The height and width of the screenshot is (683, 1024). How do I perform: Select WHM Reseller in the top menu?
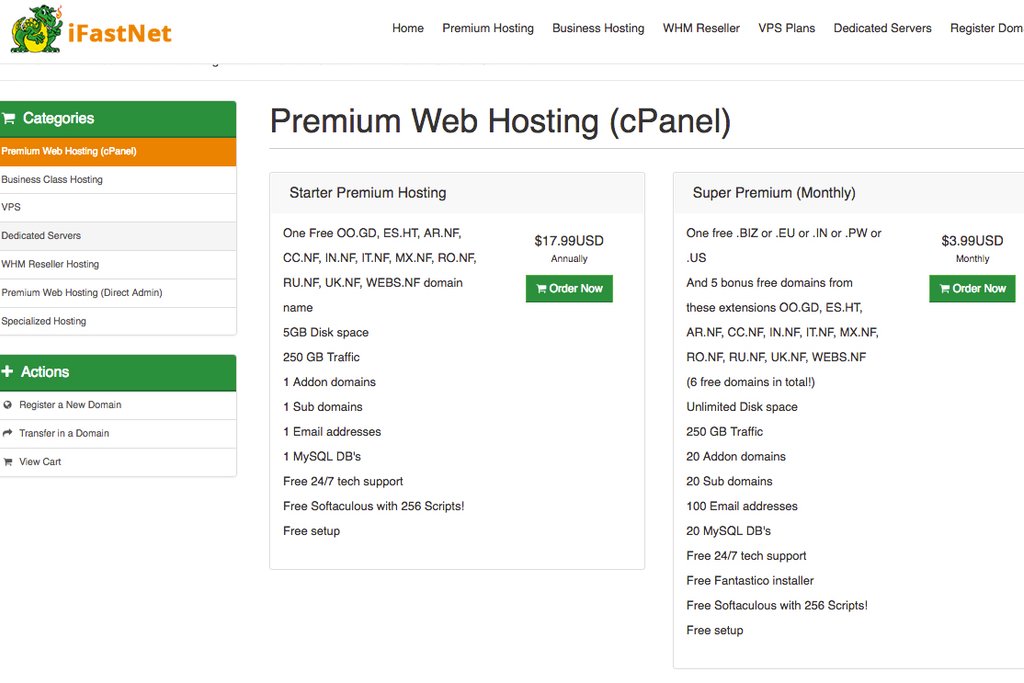pyautogui.click(x=701, y=28)
